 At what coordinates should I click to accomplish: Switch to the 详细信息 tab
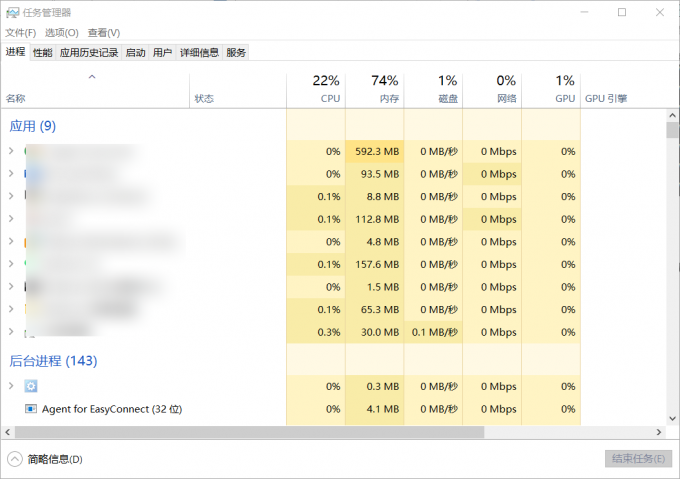point(199,53)
